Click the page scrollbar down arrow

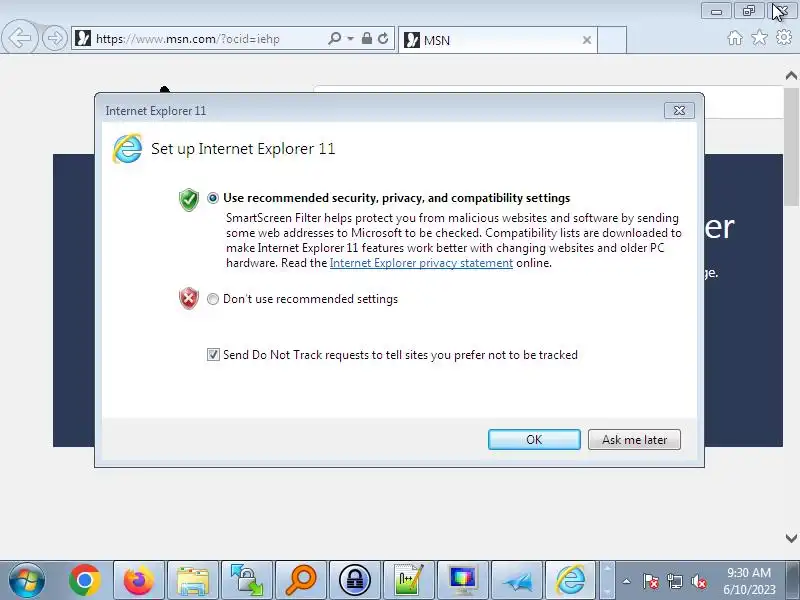point(791,538)
